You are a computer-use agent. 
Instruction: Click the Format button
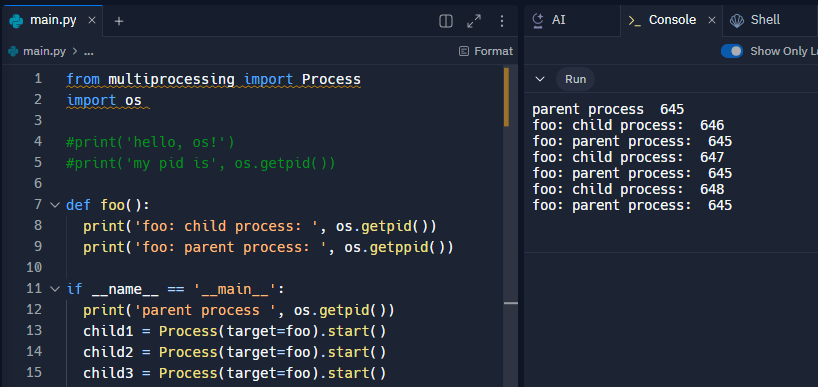click(486, 51)
